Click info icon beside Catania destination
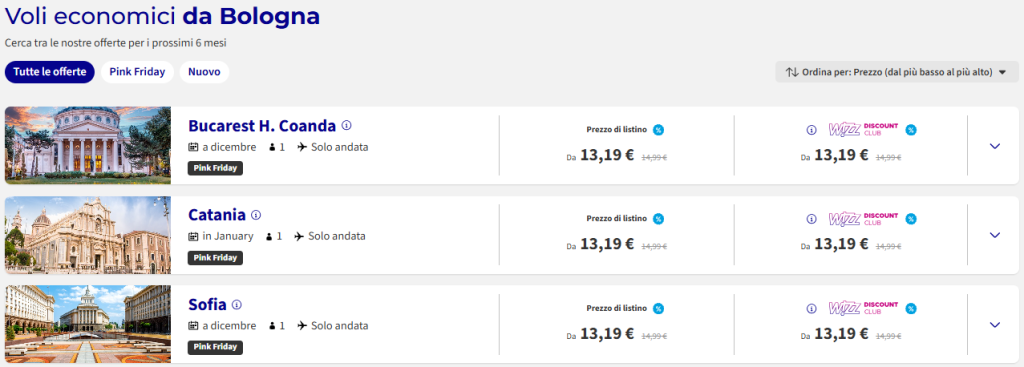1024x367 pixels. tap(256, 215)
